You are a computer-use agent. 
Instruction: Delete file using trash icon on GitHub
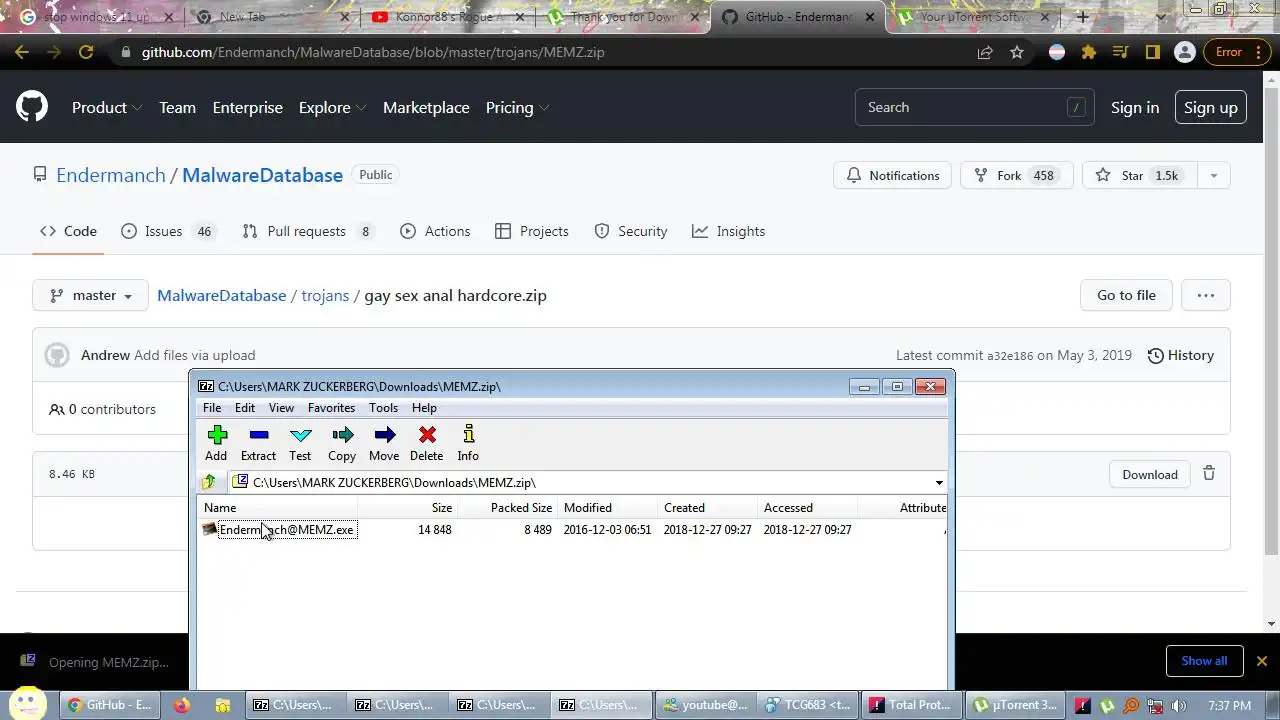tap(1209, 474)
